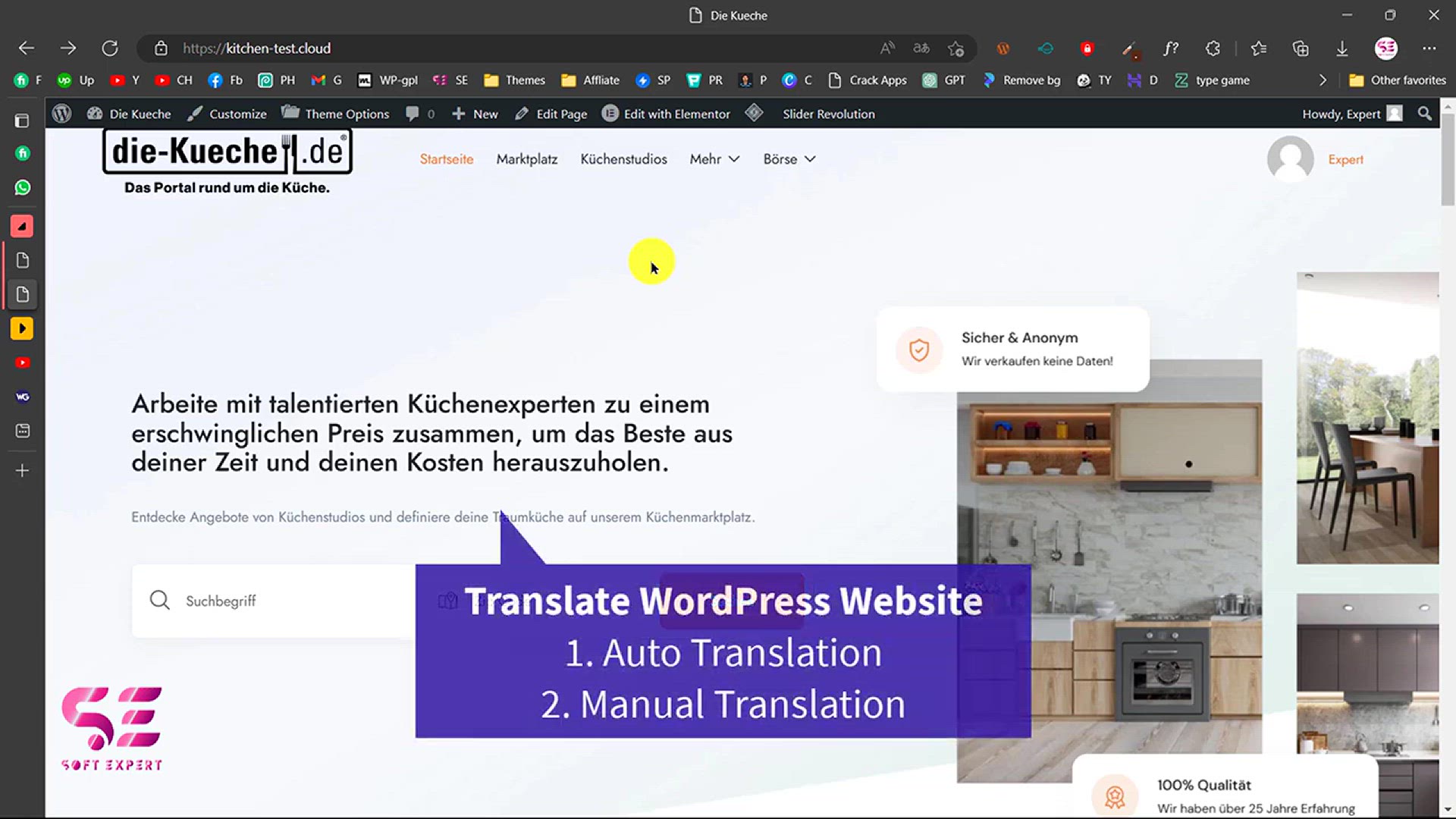Screen dimensions: 1456x819
Task: Open the Küchenstudios menu item
Action: (623, 159)
